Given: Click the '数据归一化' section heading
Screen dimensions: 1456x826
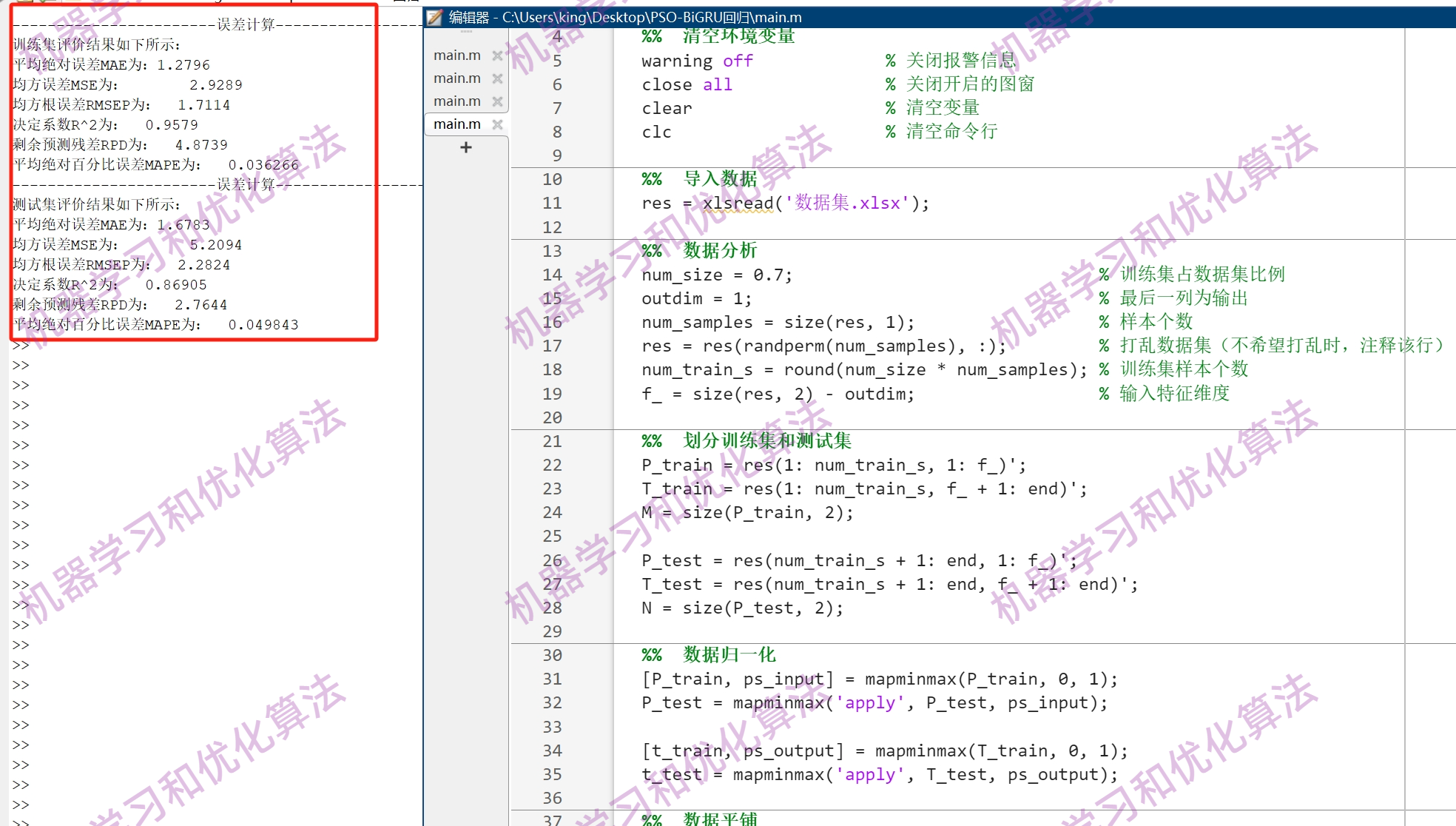Looking at the screenshot, I should (x=729, y=655).
